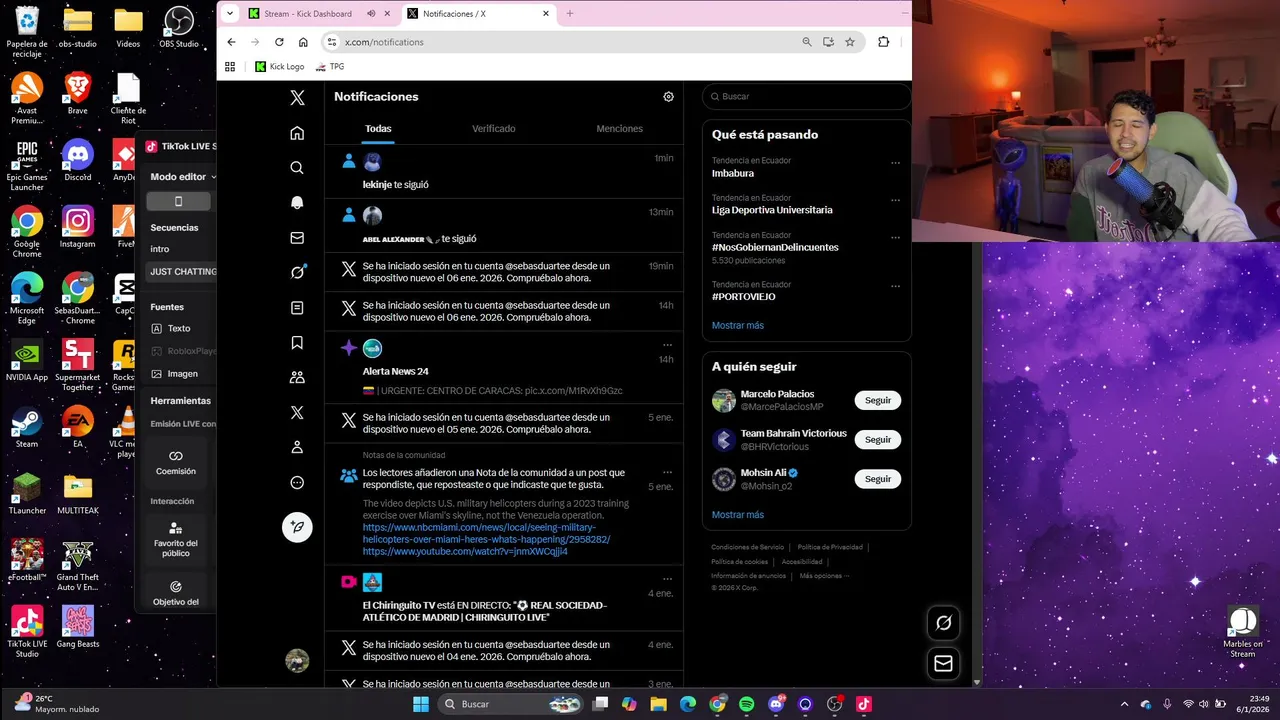Open Grok icon in the X sidebar

297,272
